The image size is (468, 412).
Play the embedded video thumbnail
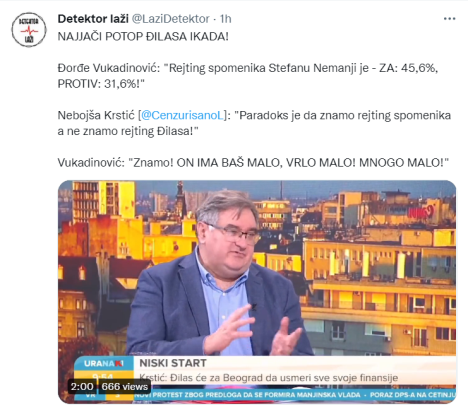257,292
